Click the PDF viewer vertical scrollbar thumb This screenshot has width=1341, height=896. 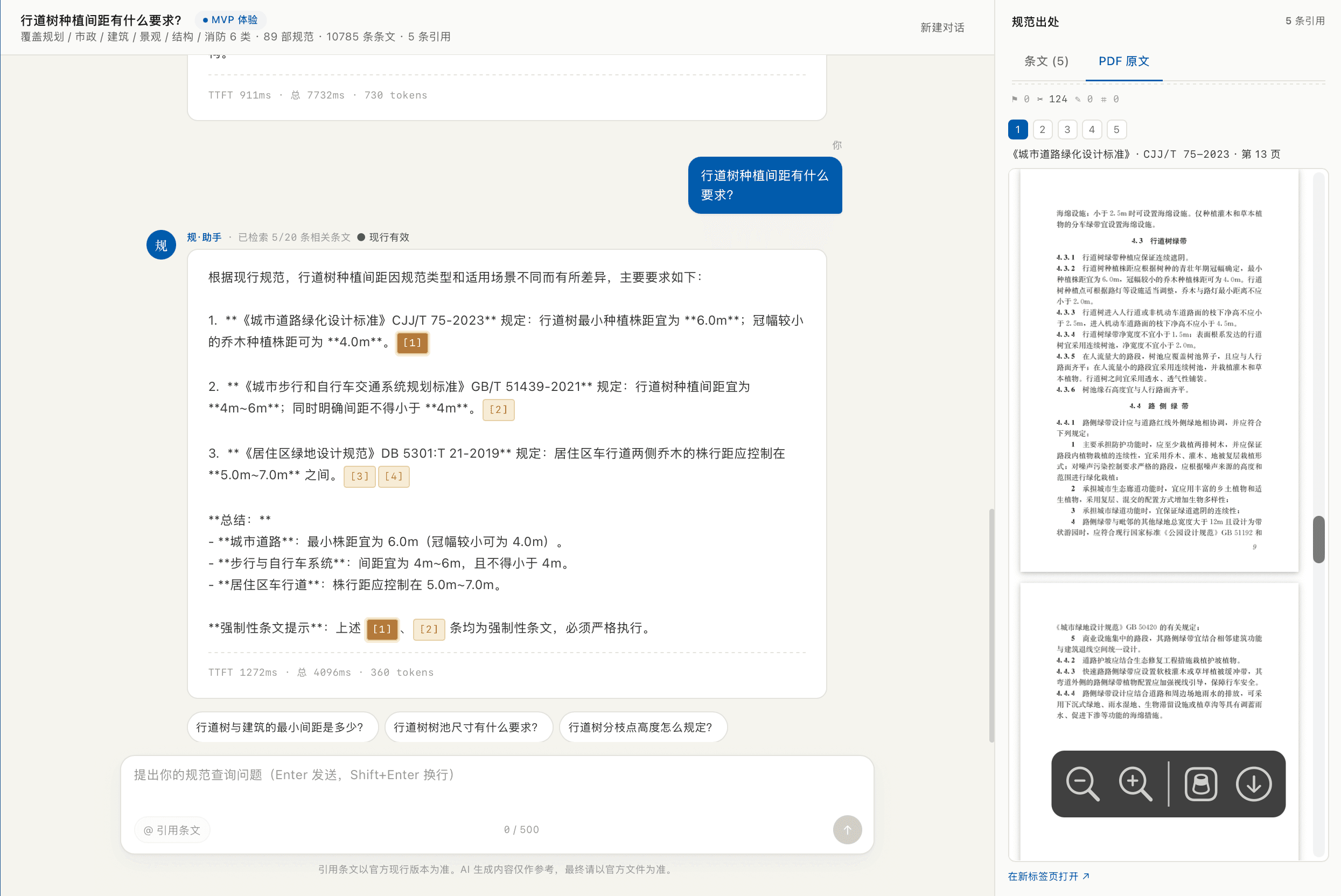pyautogui.click(x=1319, y=540)
